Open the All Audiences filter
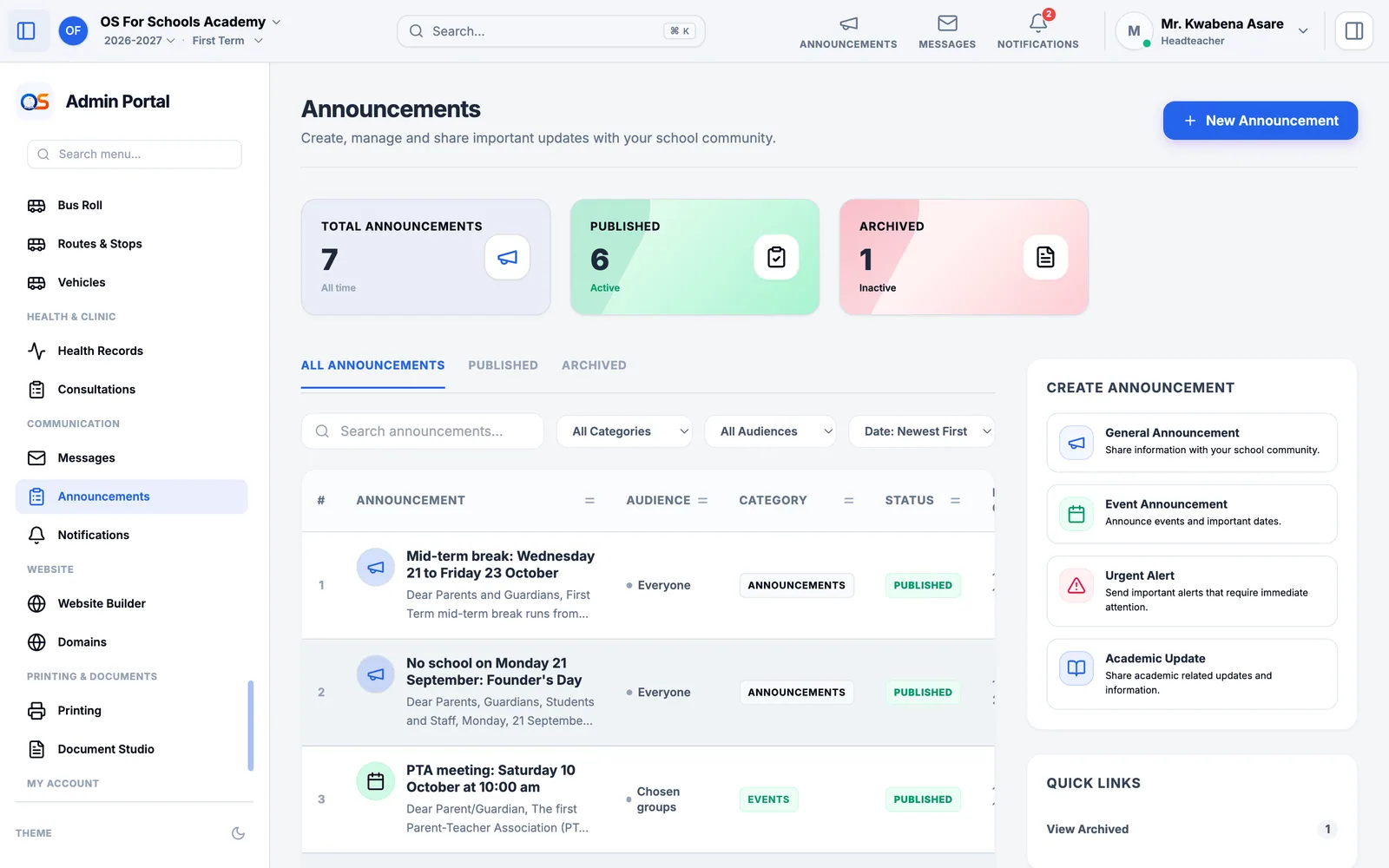1389x868 pixels. 770,431
